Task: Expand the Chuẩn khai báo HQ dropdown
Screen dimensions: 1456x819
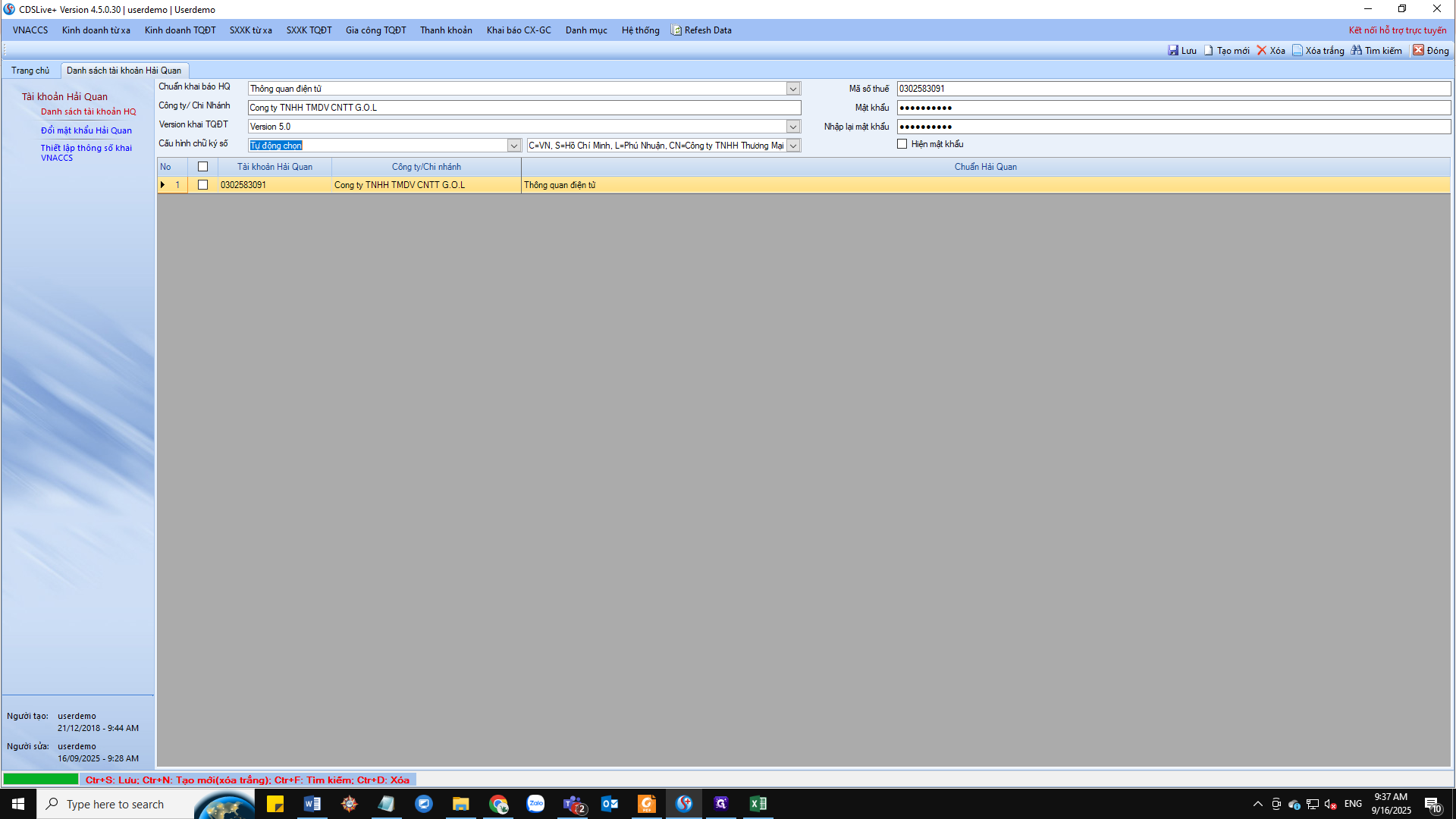Action: [793, 89]
